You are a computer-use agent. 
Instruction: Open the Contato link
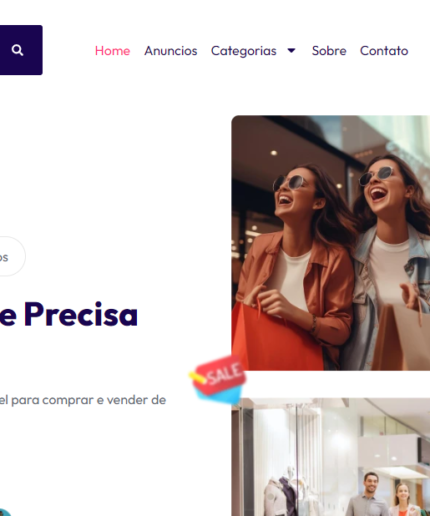pyautogui.click(x=384, y=51)
